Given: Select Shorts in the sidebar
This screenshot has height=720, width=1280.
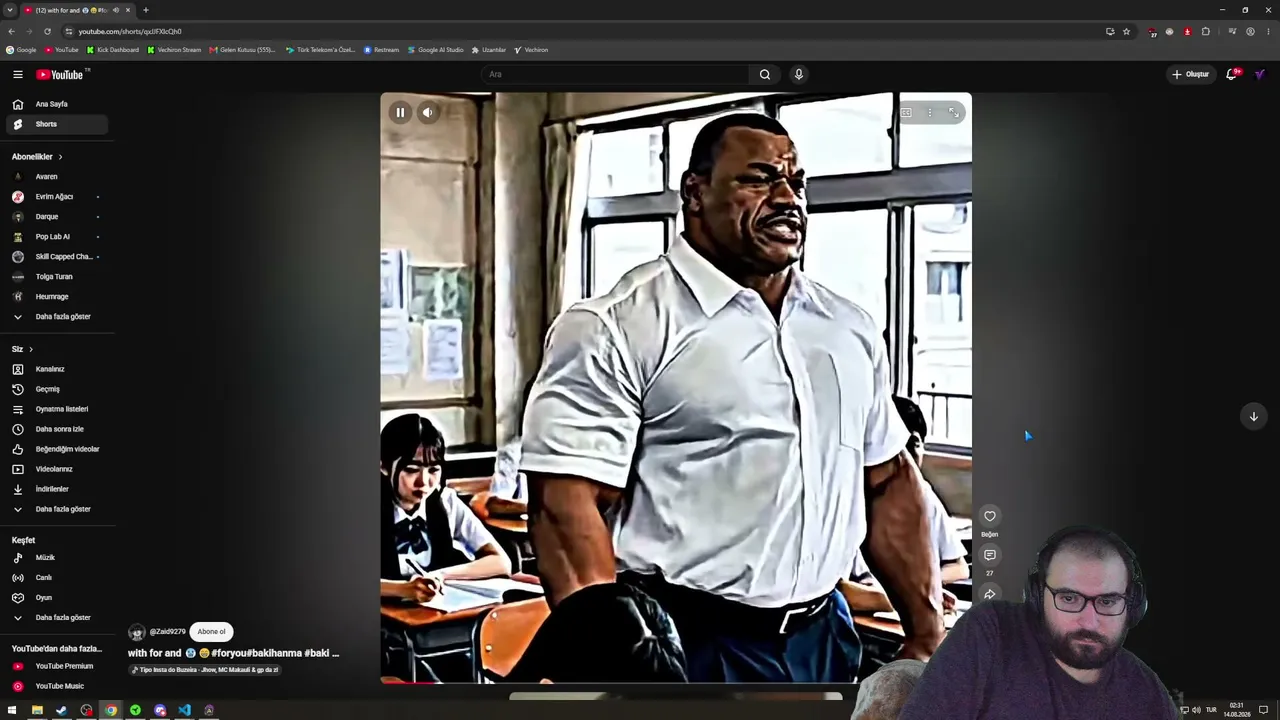Looking at the screenshot, I should point(56,124).
